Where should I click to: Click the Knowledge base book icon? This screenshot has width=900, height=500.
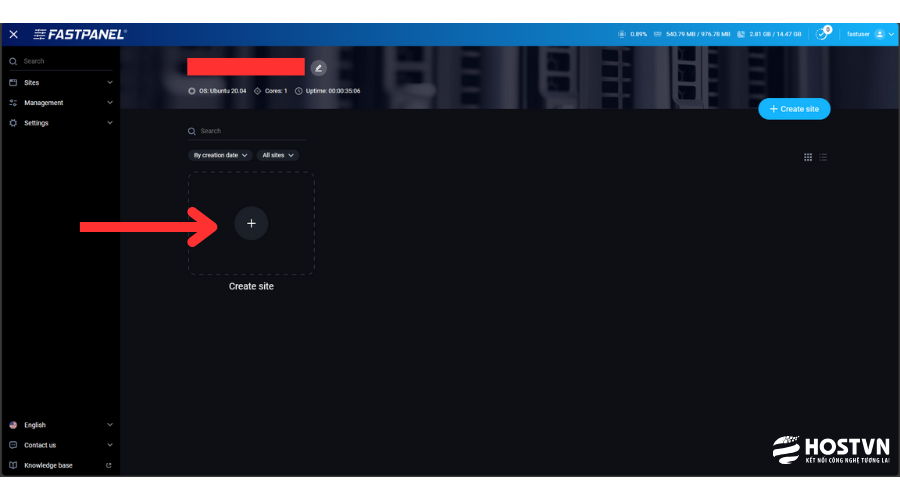coord(13,465)
